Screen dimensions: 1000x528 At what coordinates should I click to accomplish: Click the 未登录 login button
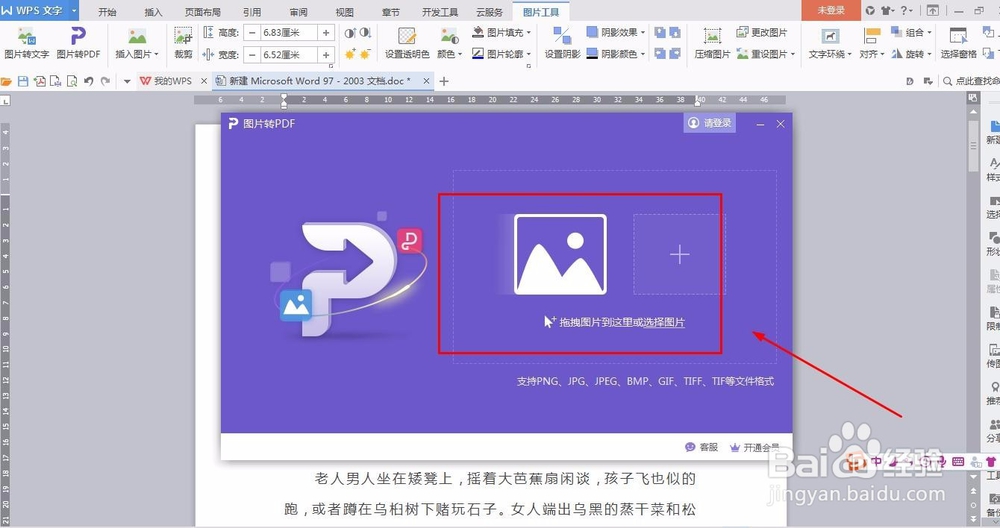click(831, 10)
